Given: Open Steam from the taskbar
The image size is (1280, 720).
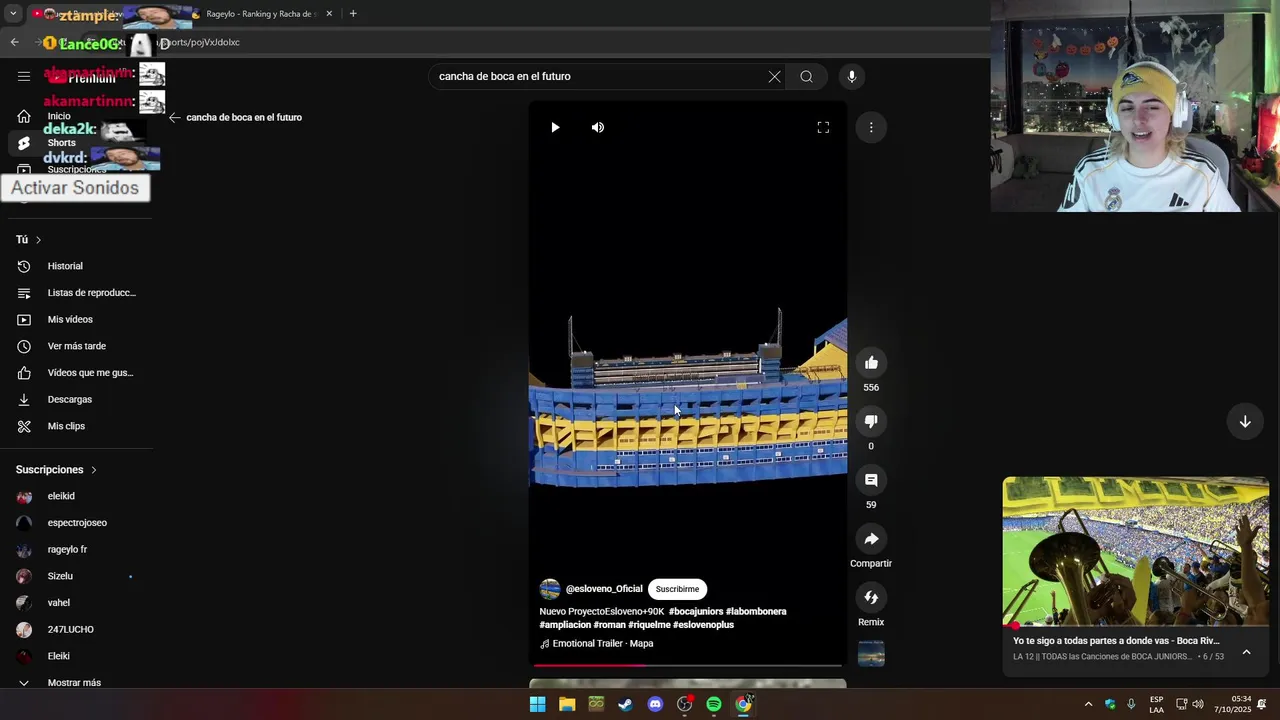Looking at the screenshot, I should click(625, 704).
